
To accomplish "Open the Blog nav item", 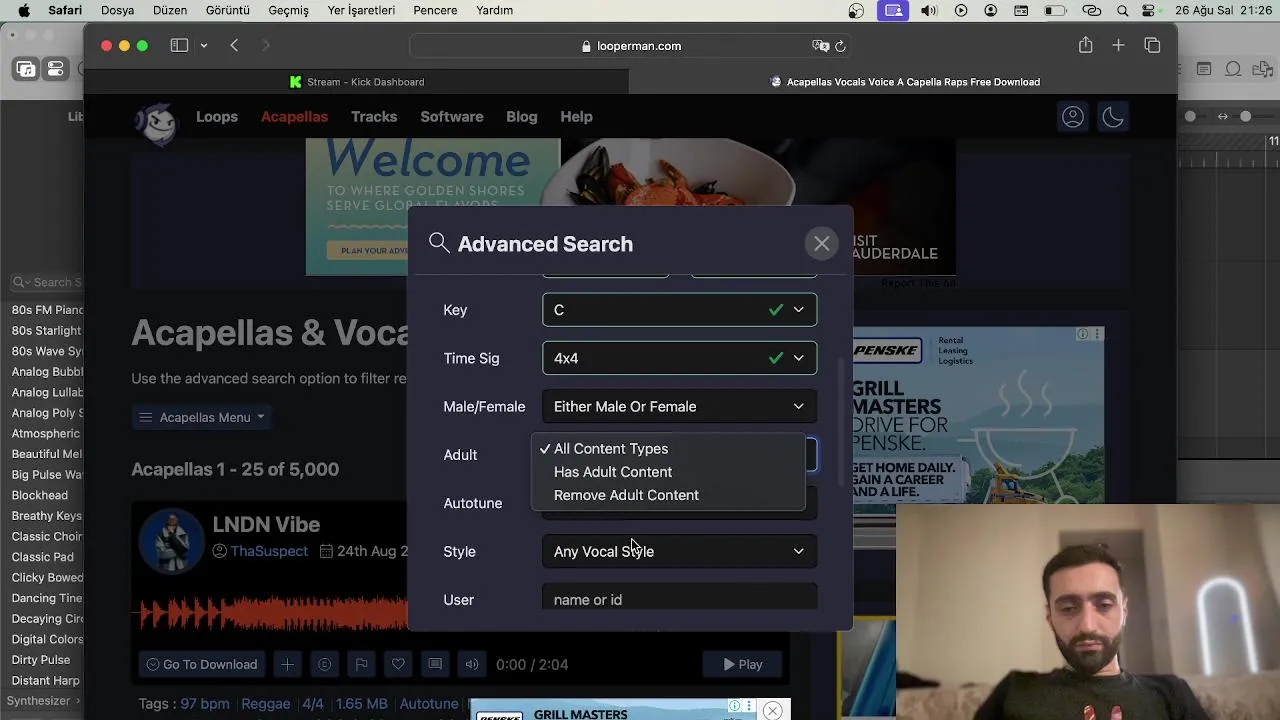I will [521, 117].
